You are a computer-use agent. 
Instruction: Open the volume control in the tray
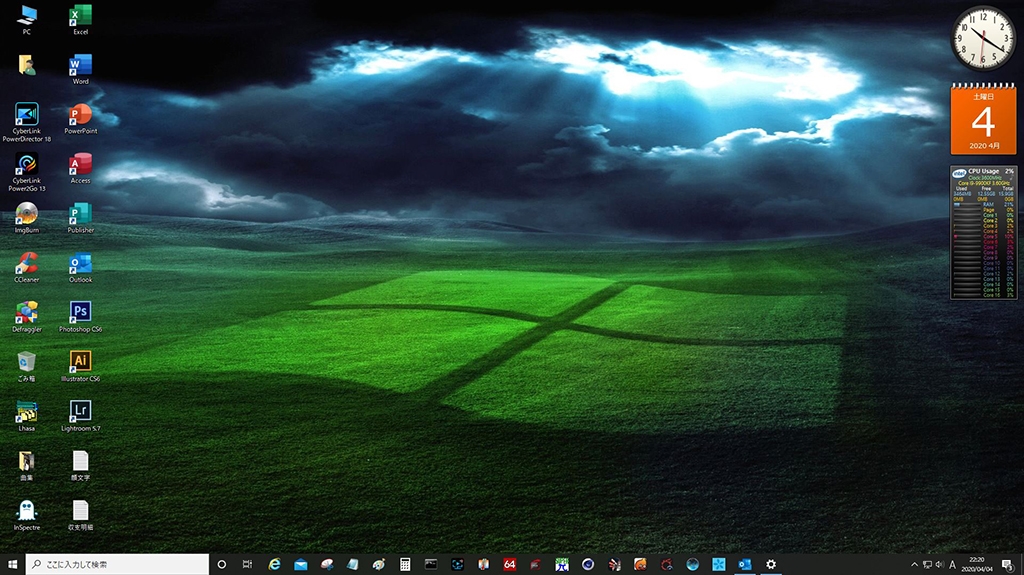click(x=940, y=565)
